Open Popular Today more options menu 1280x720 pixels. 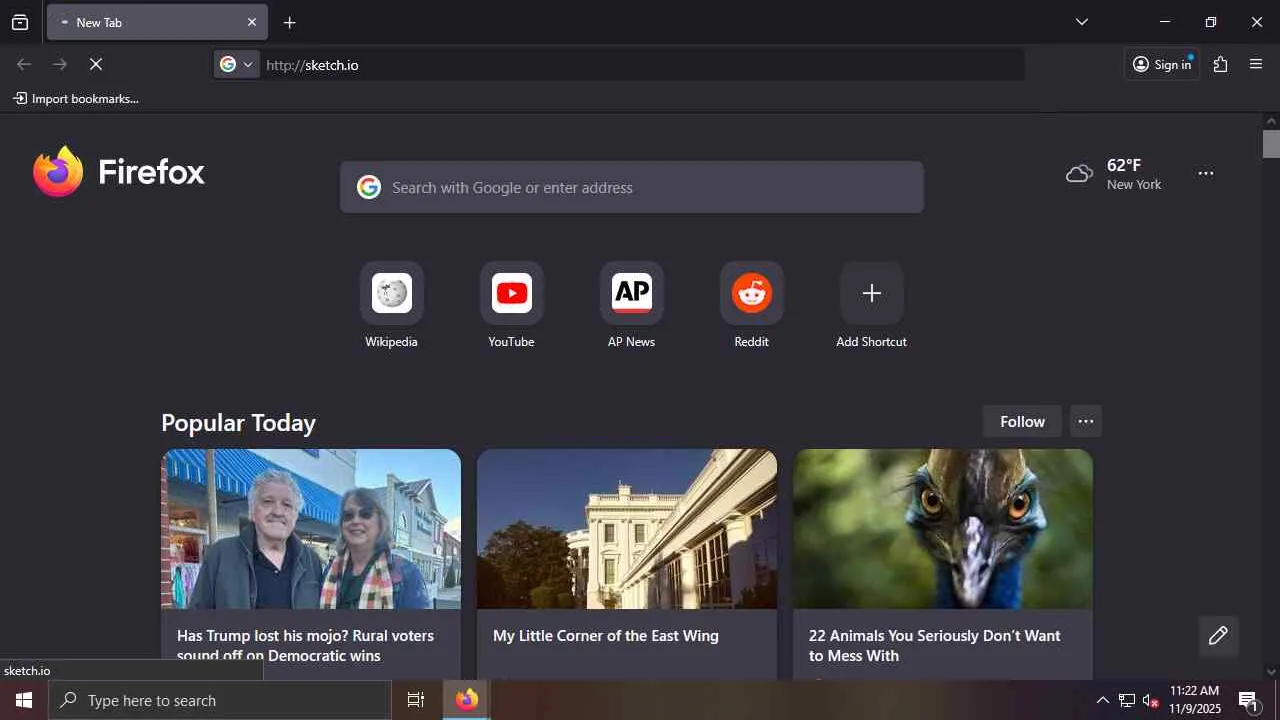click(1086, 422)
